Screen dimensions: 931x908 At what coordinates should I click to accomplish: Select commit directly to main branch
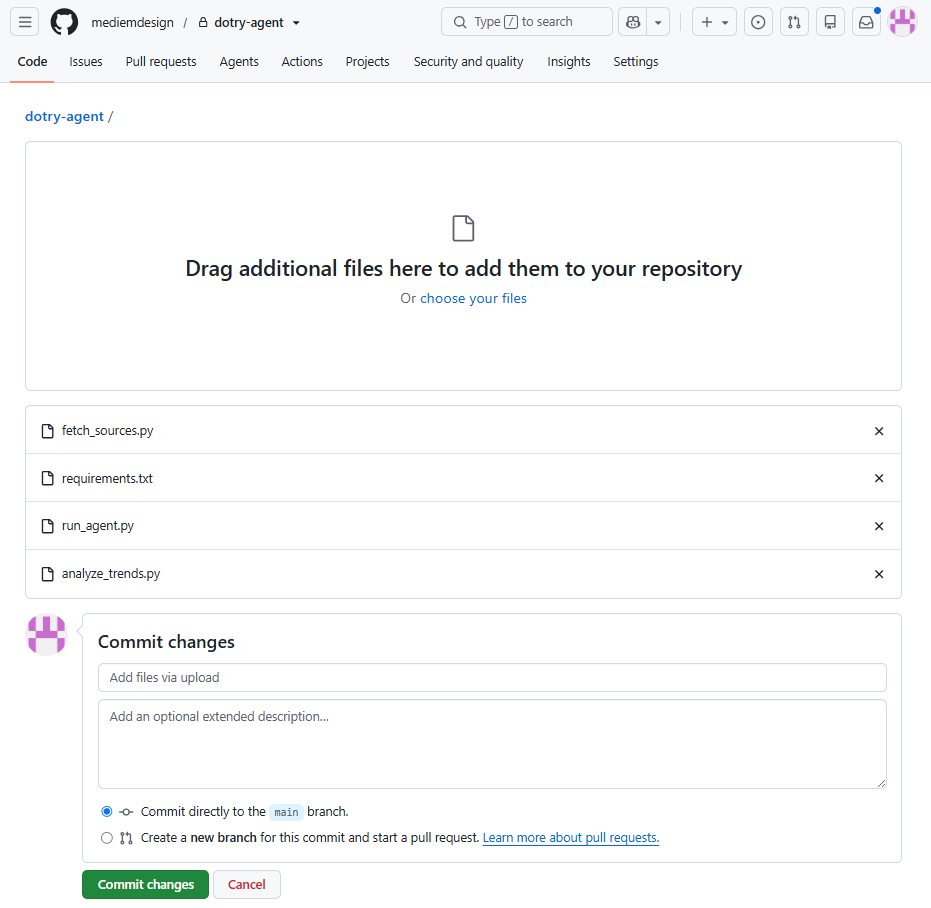(107, 811)
